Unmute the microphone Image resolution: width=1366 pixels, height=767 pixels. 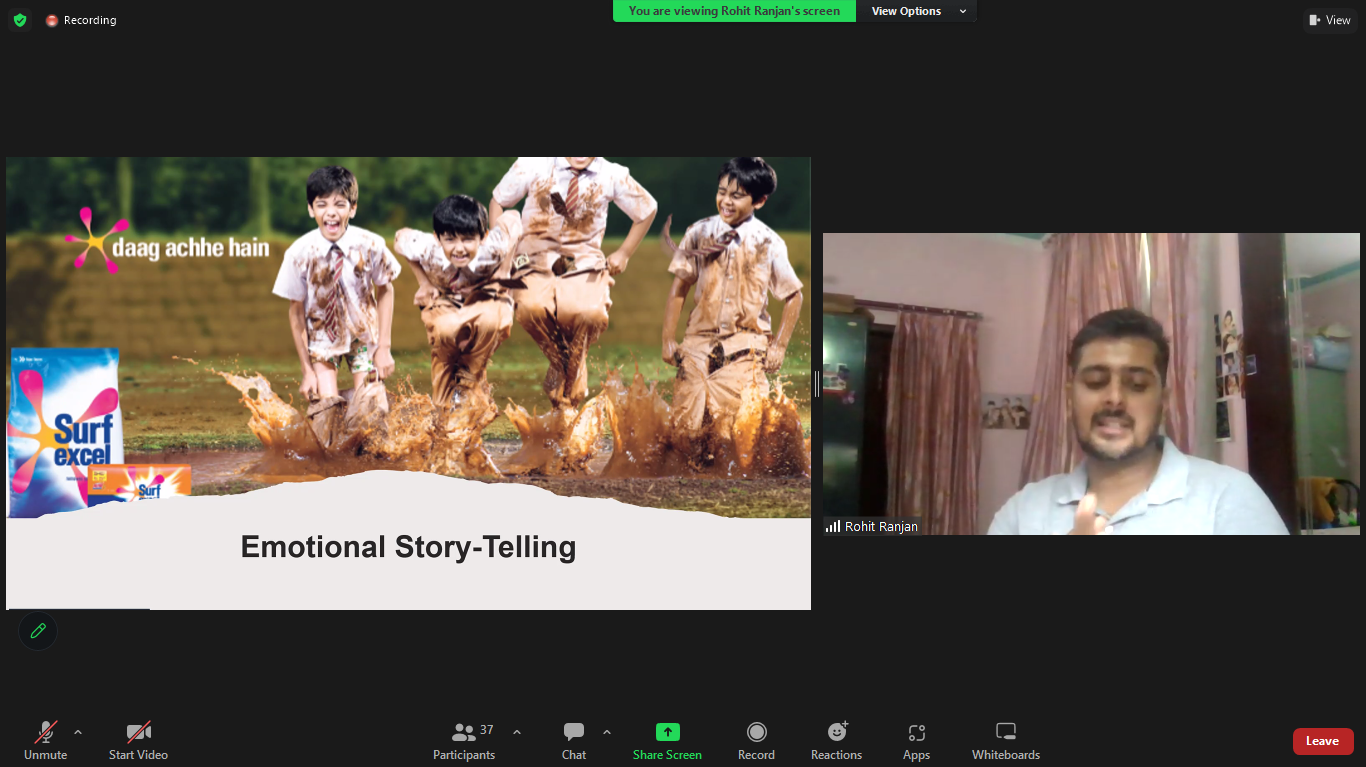[46, 741]
